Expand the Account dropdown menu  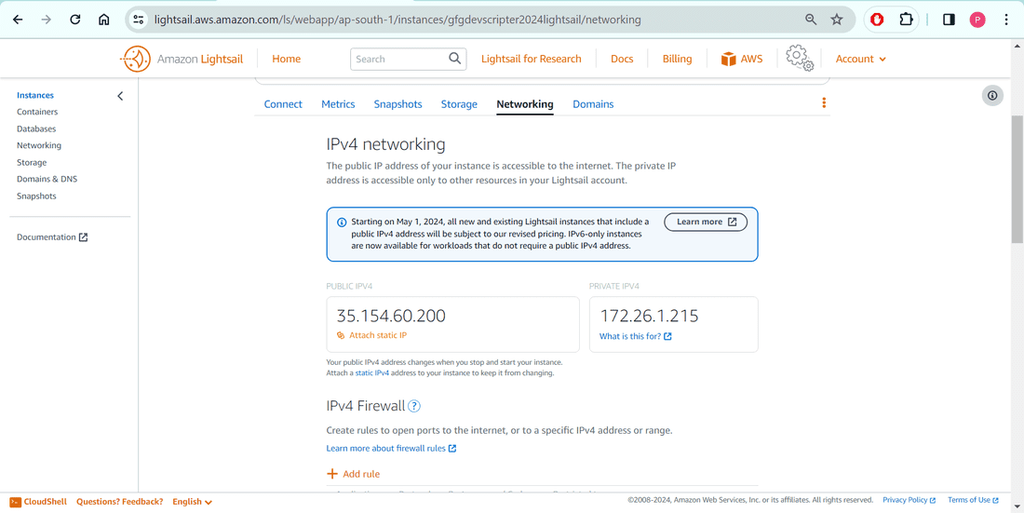pyautogui.click(x=861, y=59)
